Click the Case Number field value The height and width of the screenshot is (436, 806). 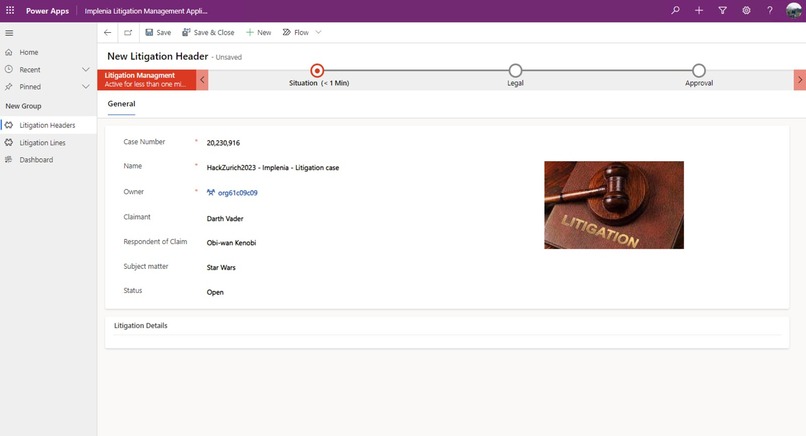(x=223, y=143)
